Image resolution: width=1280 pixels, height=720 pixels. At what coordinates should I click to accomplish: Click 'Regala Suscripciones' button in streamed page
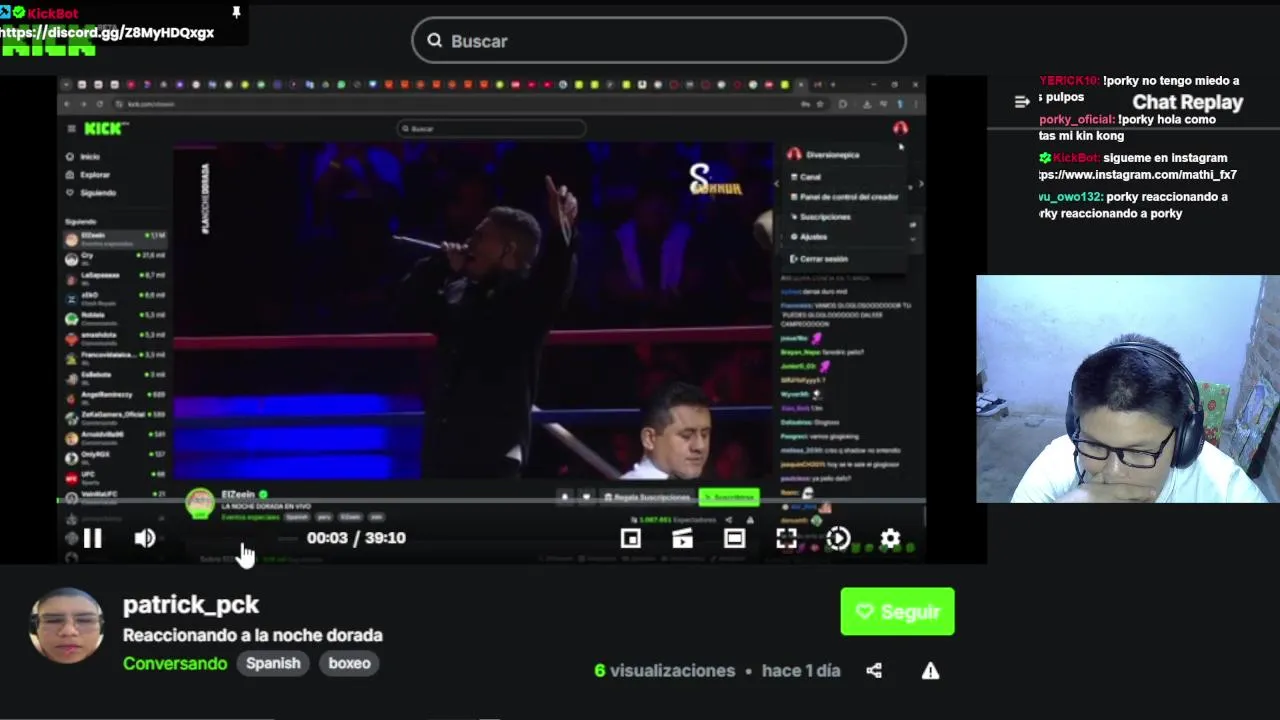click(647, 497)
